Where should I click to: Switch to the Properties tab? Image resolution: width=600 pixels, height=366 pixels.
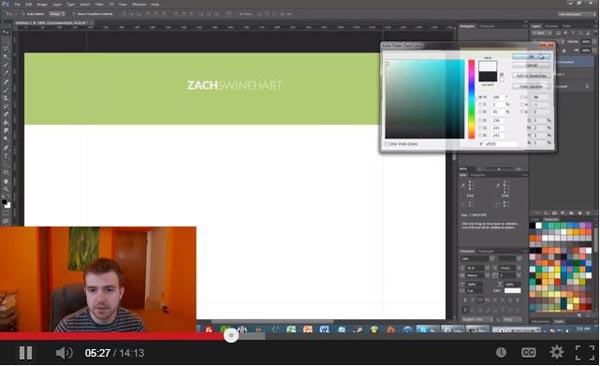click(478, 175)
